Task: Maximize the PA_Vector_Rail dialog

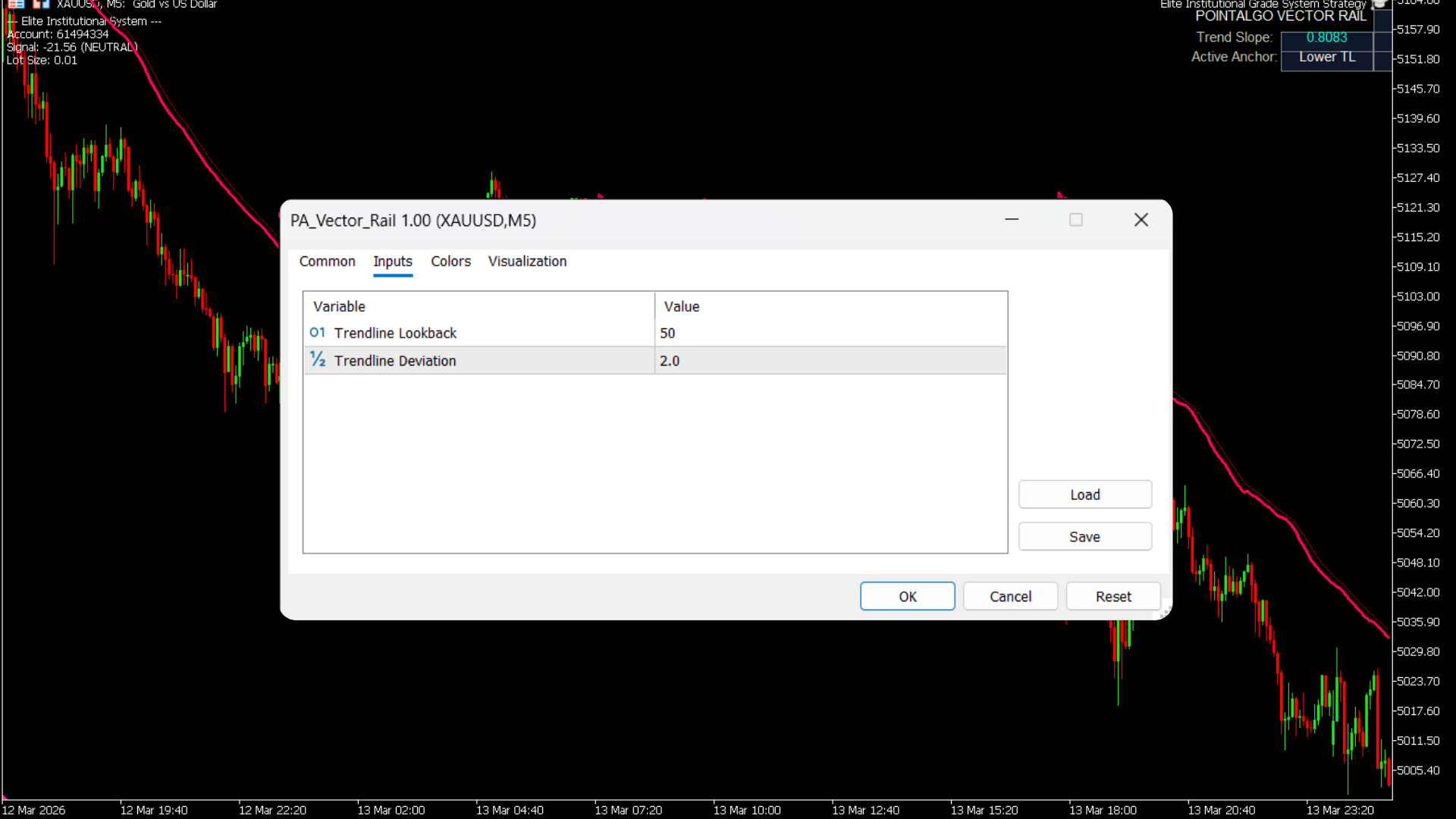Action: click(1075, 220)
